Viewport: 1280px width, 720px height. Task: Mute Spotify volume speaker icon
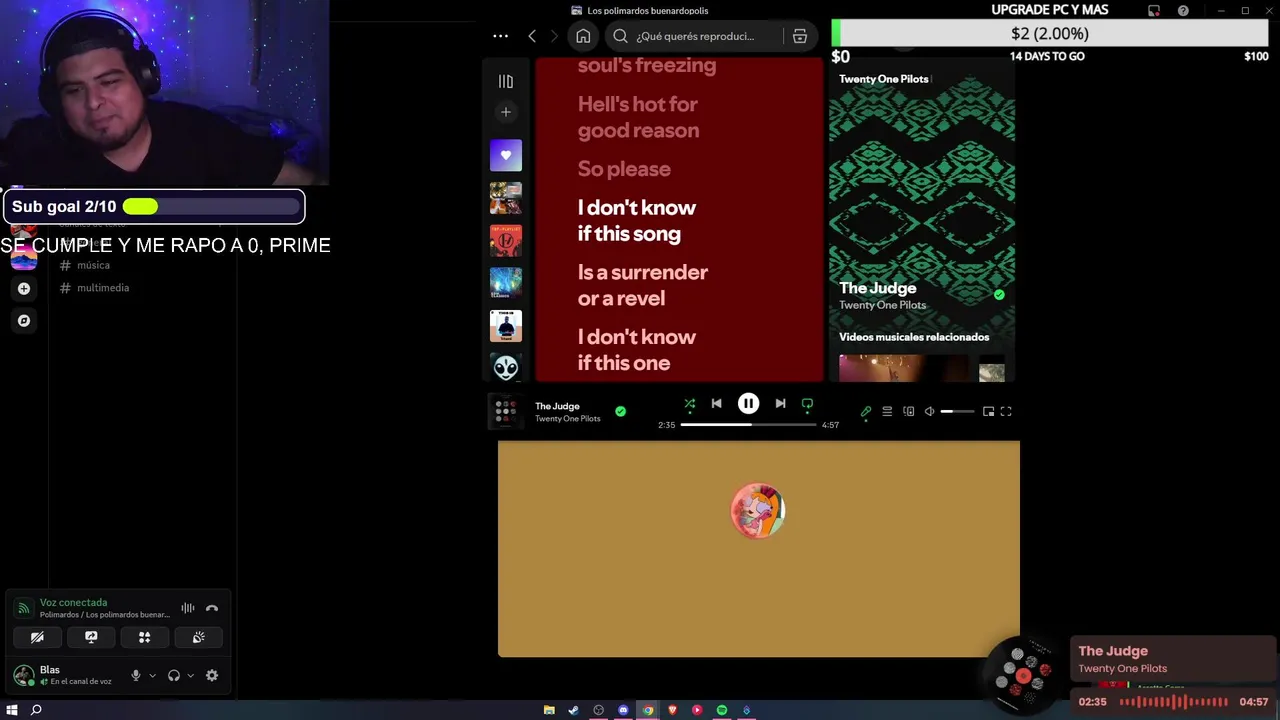(x=929, y=411)
